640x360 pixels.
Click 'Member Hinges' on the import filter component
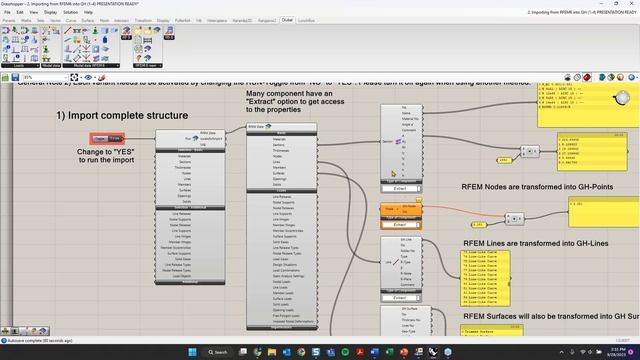point(180,242)
